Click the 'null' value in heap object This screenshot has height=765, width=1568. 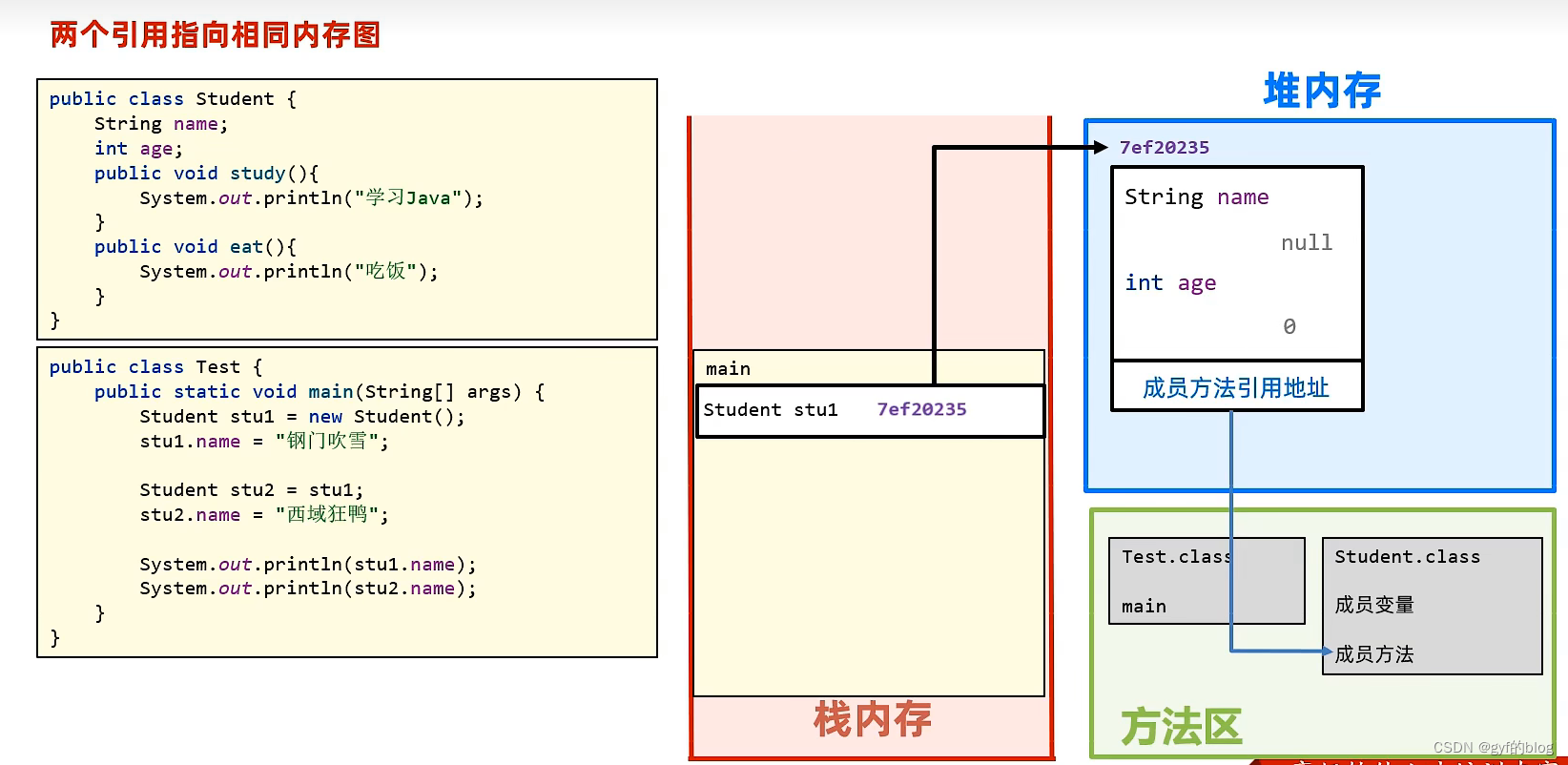(1307, 243)
